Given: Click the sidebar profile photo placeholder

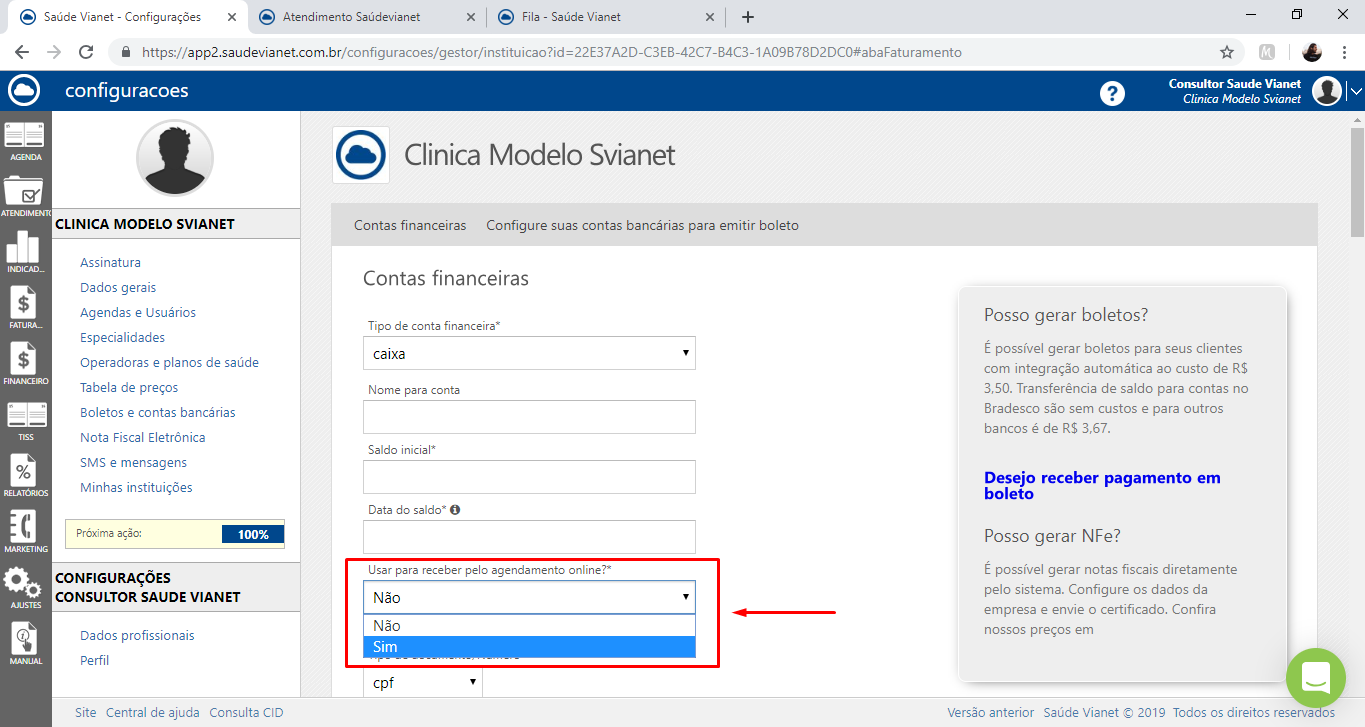Looking at the screenshot, I should click(x=175, y=158).
